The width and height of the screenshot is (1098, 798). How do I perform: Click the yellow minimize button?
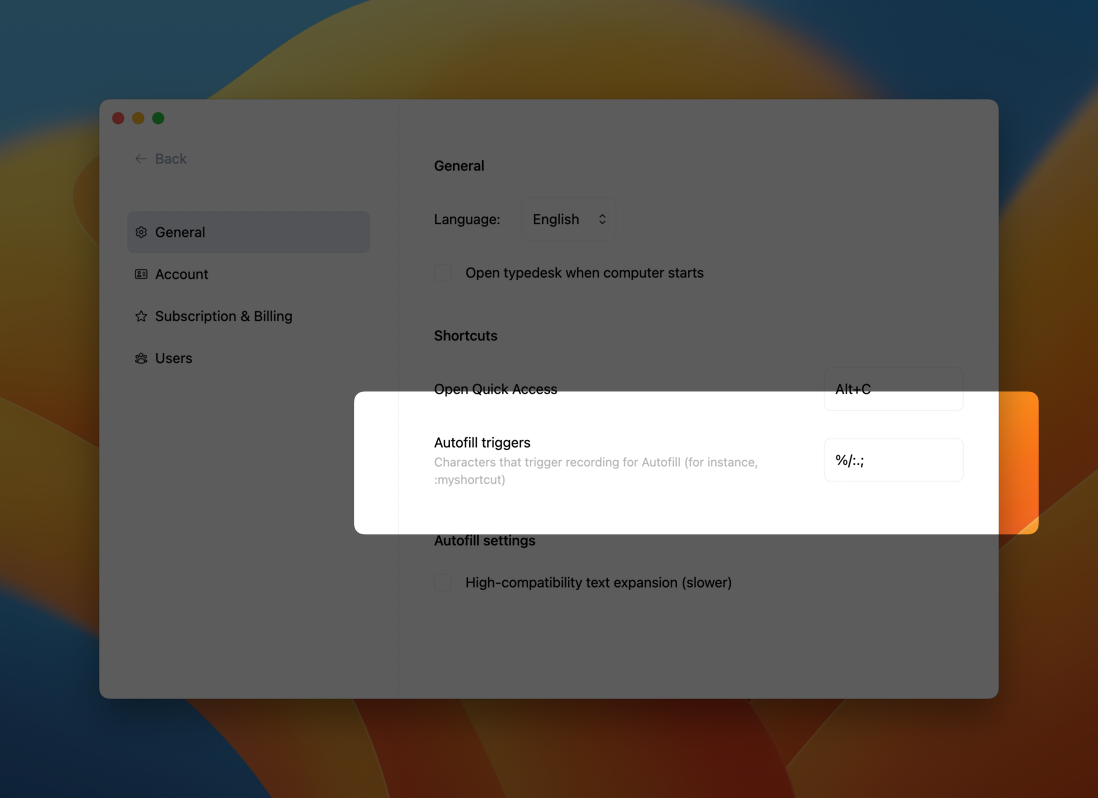[x=138, y=117]
